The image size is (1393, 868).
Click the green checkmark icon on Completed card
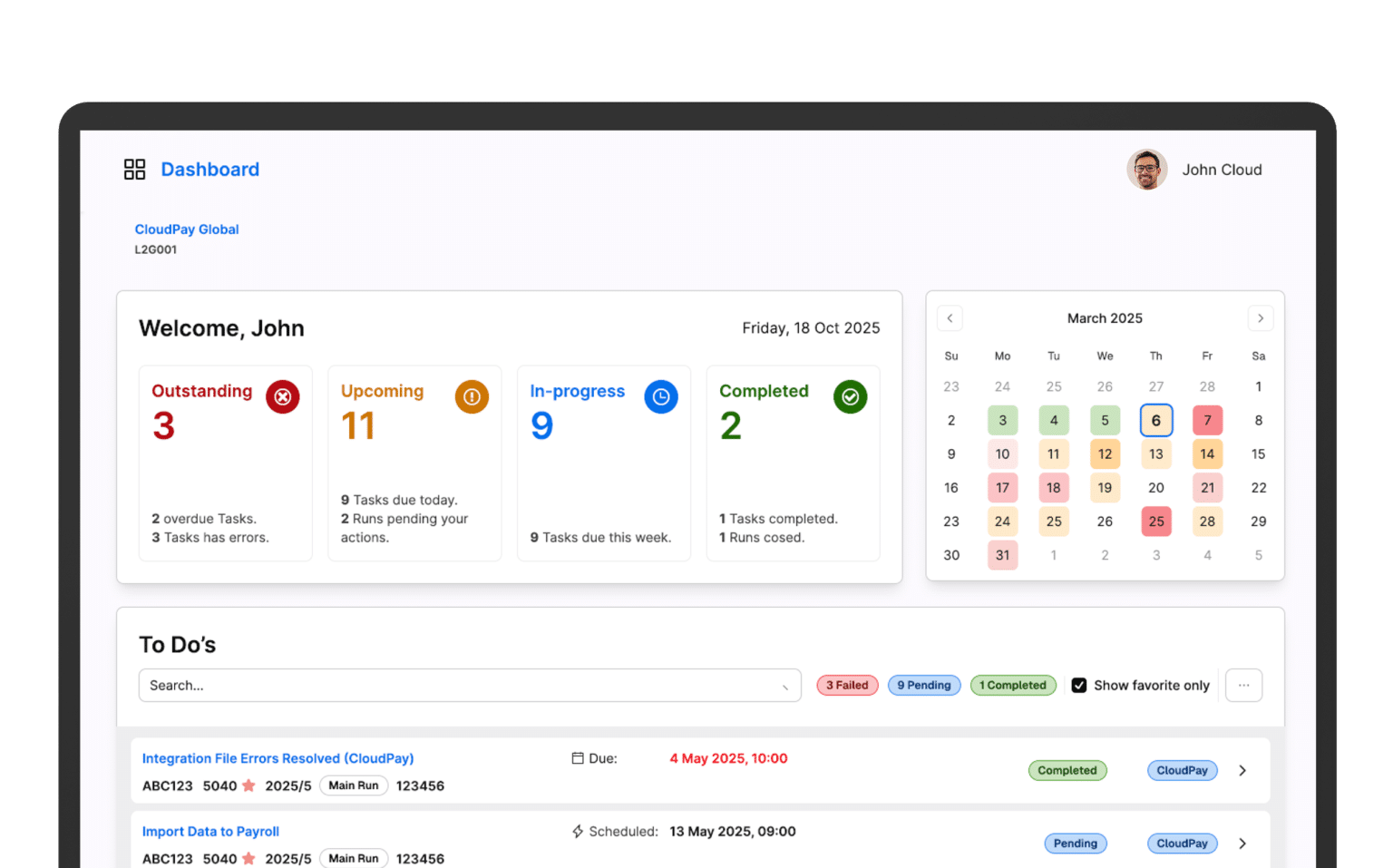(x=850, y=396)
